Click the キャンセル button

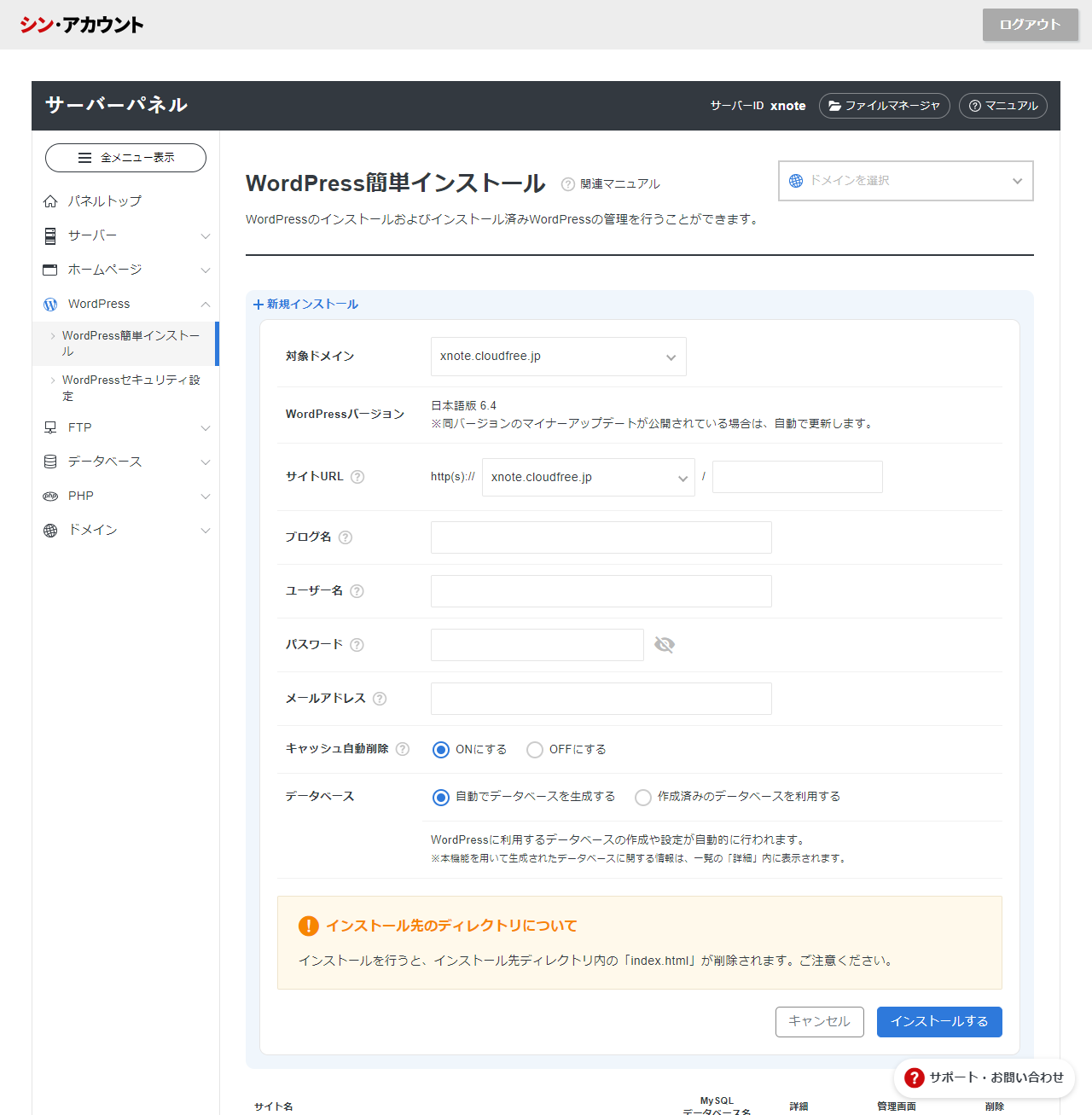tap(820, 1022)
